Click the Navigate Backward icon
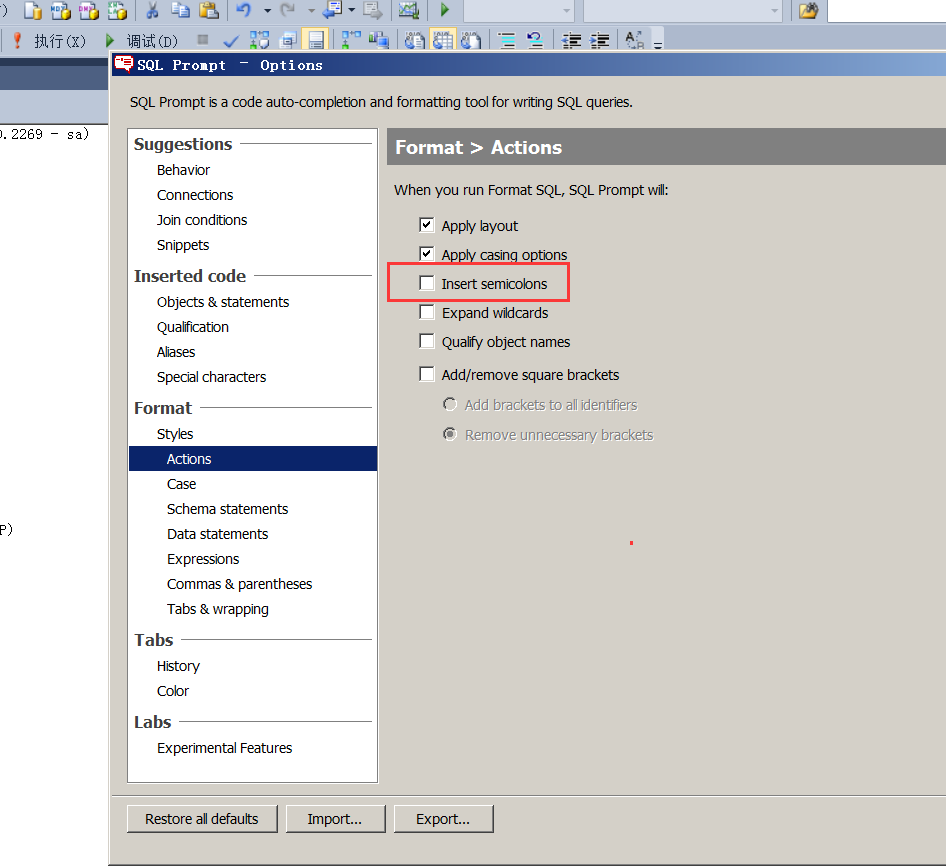Screen dimensions: 946x866 coord(333,10)
